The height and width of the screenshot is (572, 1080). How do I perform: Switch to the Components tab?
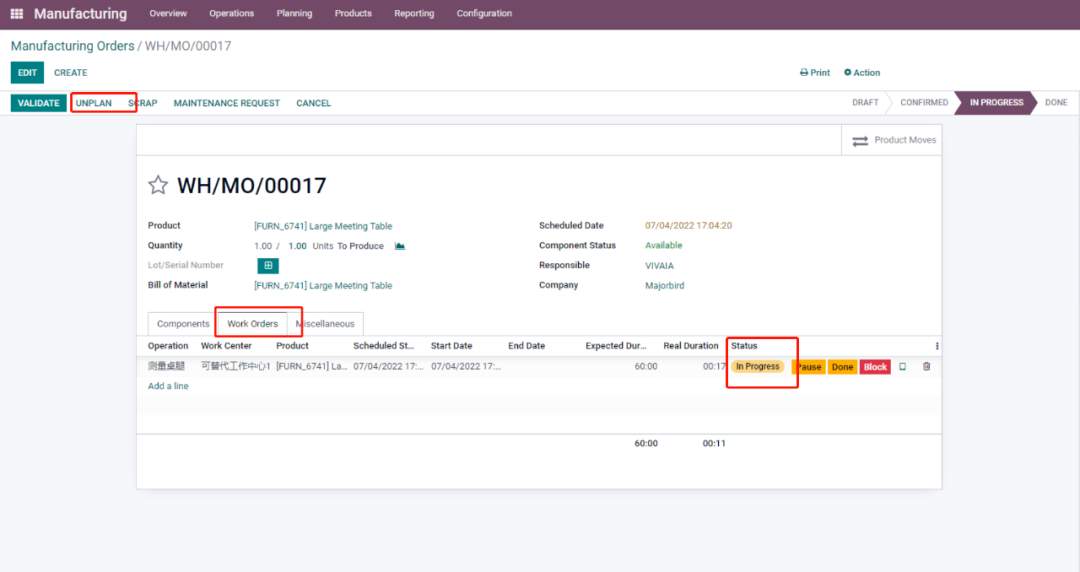click(183, 324)
